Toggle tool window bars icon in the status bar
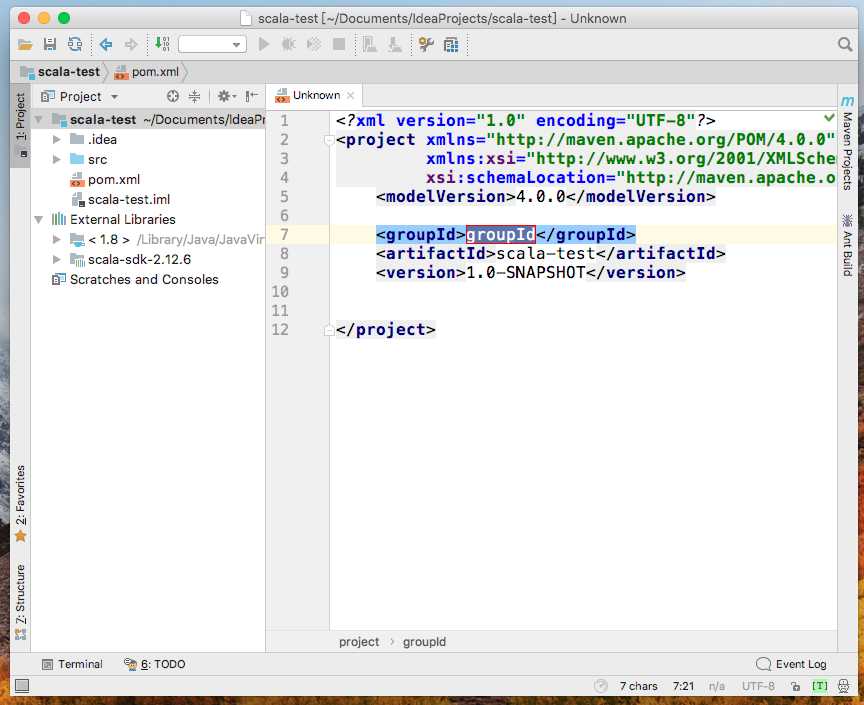Image resolution: width=864 pixels, height=705 pixels. click(x=22, y=686)
